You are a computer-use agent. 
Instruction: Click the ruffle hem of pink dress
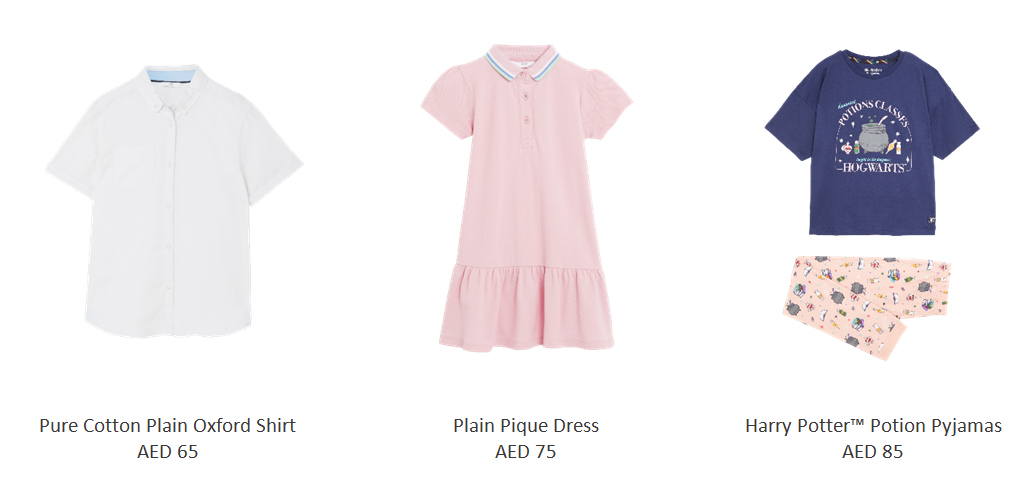526,306
